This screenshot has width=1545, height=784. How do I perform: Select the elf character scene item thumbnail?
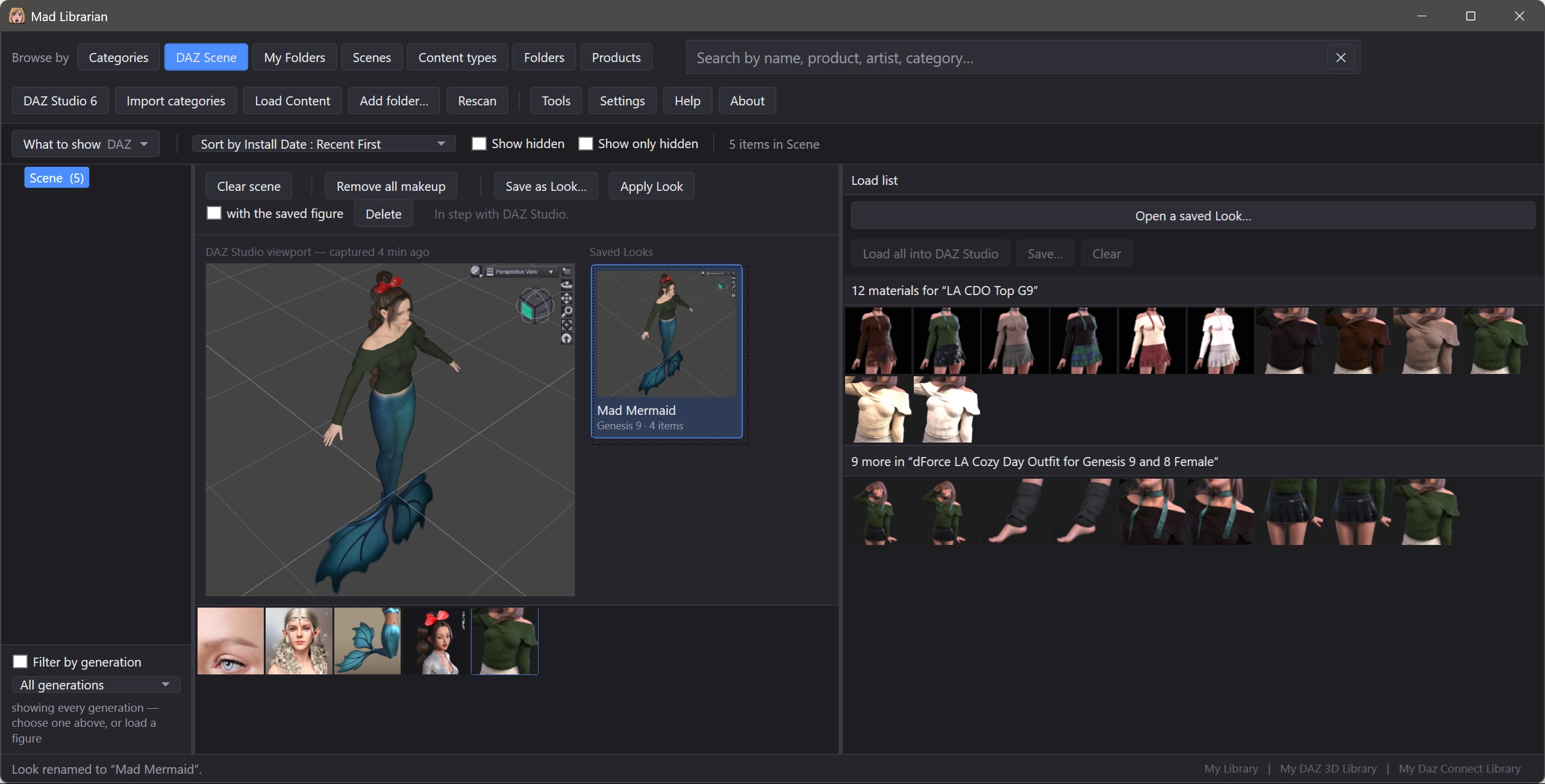(x=299, y=641)
